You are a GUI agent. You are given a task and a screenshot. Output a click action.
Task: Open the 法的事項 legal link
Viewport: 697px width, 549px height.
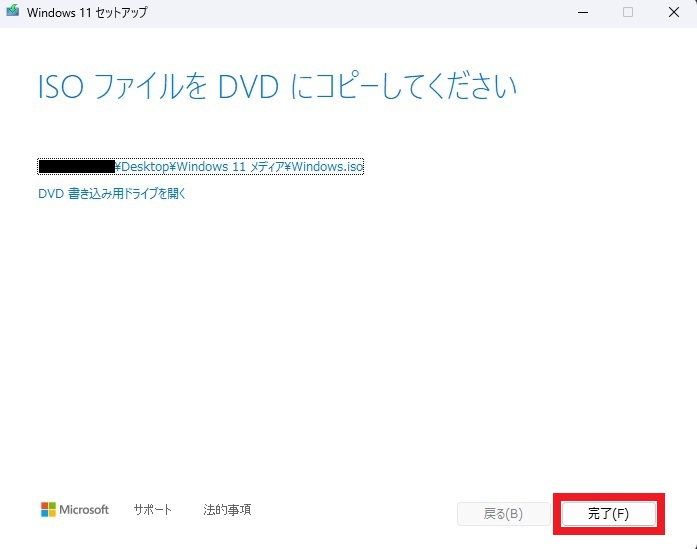pos(227,509)
